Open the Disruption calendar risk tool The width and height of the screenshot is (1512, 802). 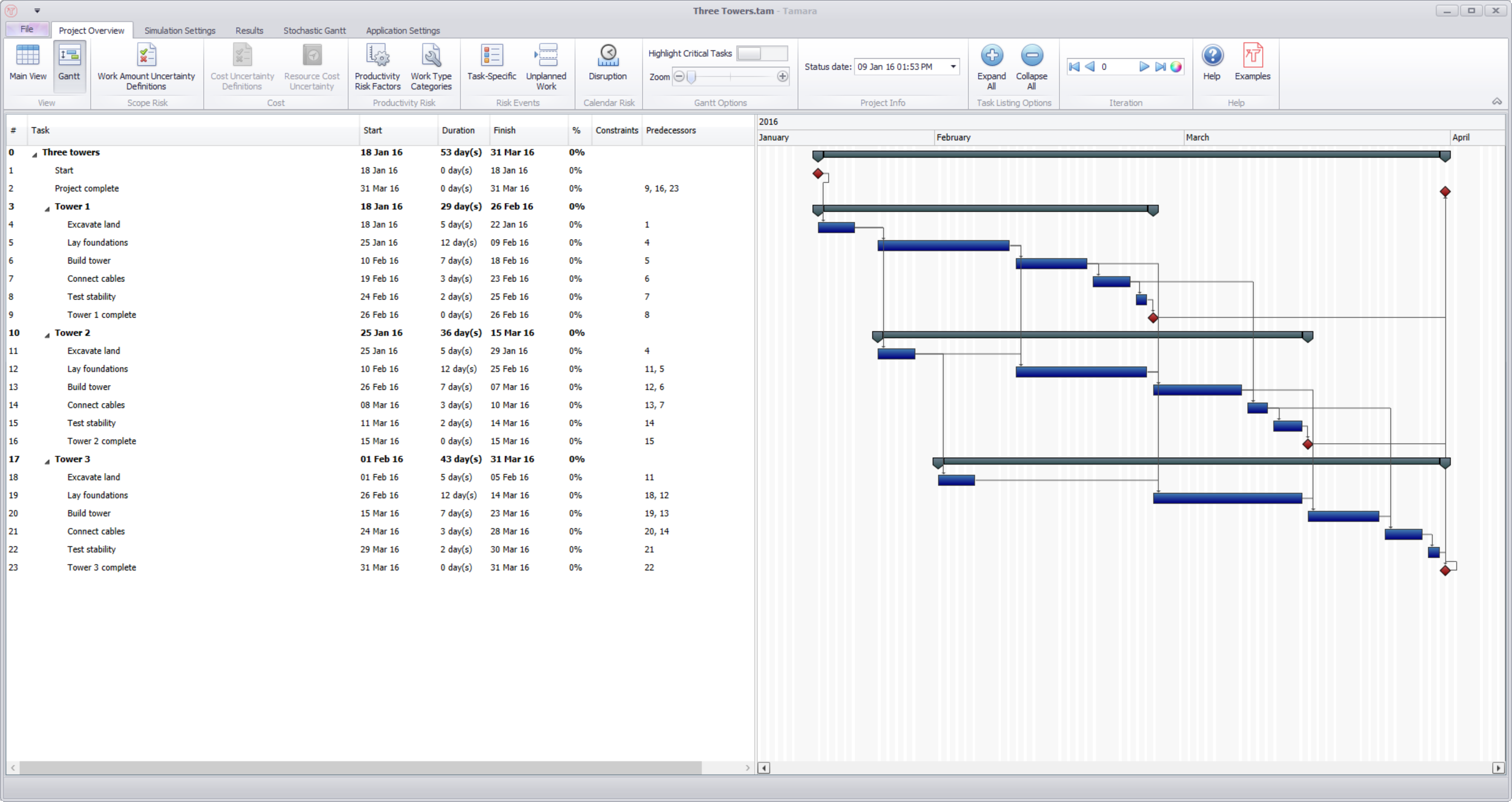click(608, 64)
